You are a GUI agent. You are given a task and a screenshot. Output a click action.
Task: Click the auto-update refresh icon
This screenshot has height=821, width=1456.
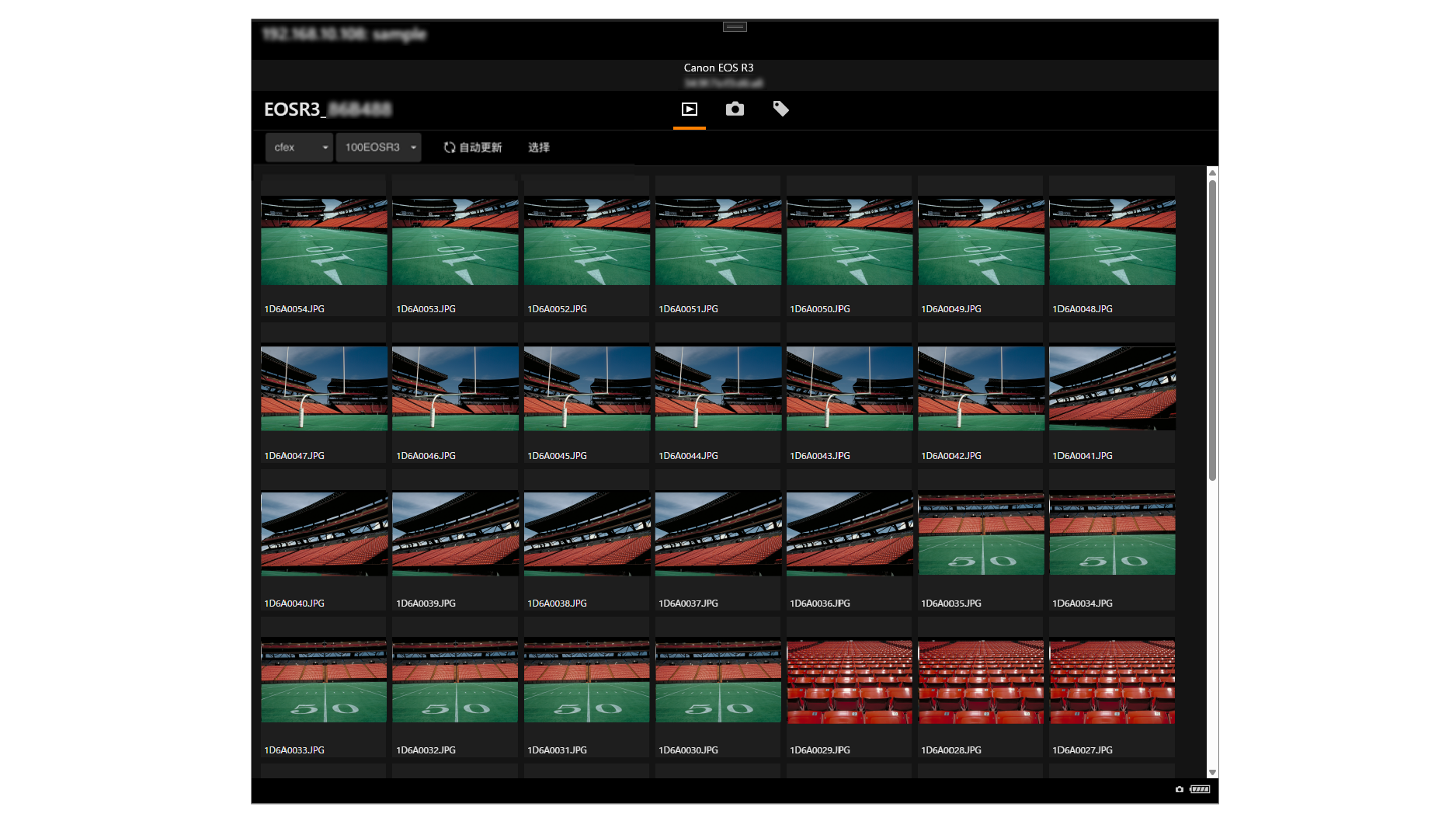coord(449,148)
